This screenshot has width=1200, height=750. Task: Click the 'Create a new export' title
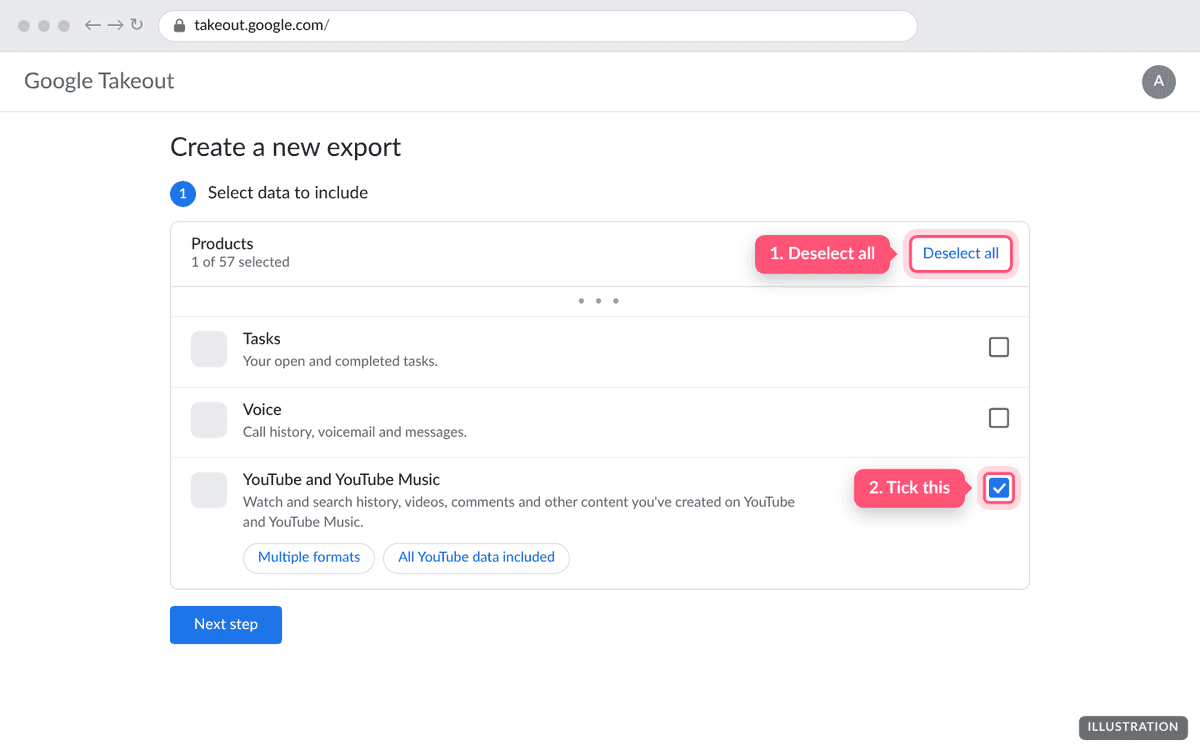click(x=286, y=147)
